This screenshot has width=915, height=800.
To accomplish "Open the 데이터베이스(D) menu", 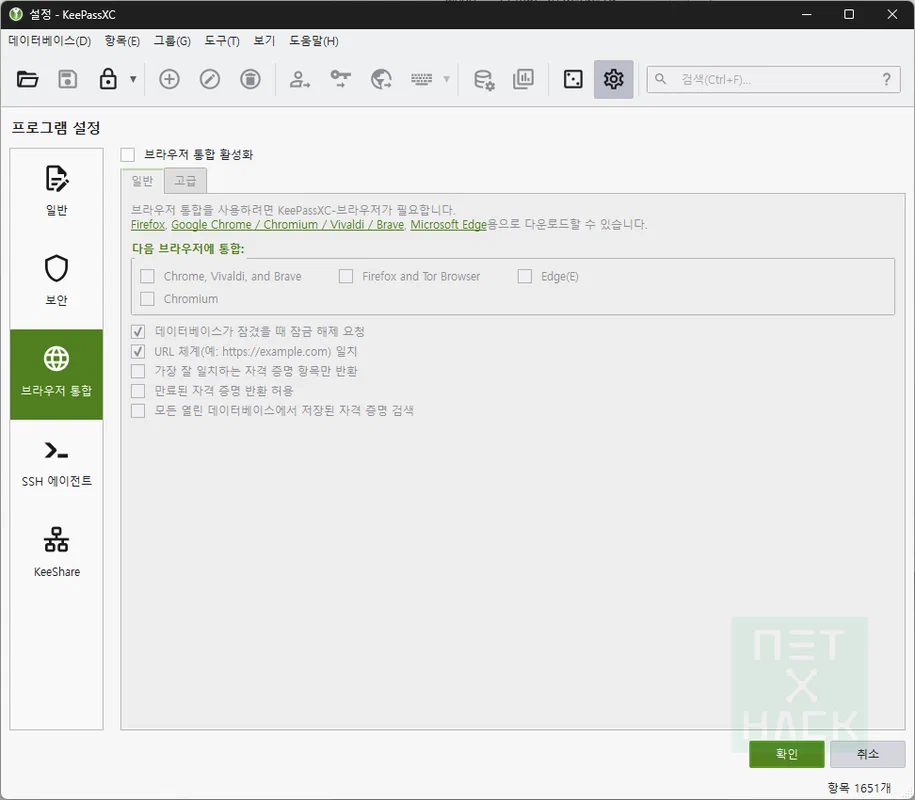I will coord(50,41).
